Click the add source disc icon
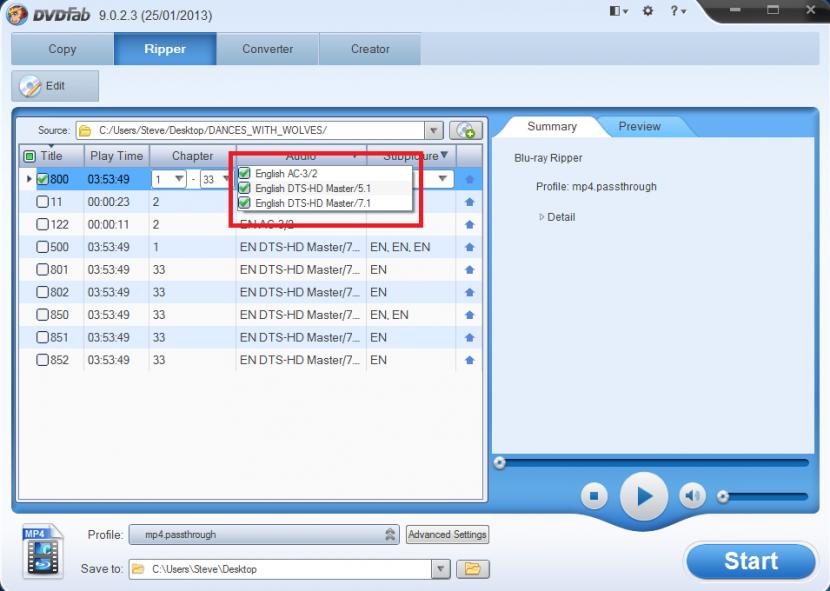 [465, 131]
